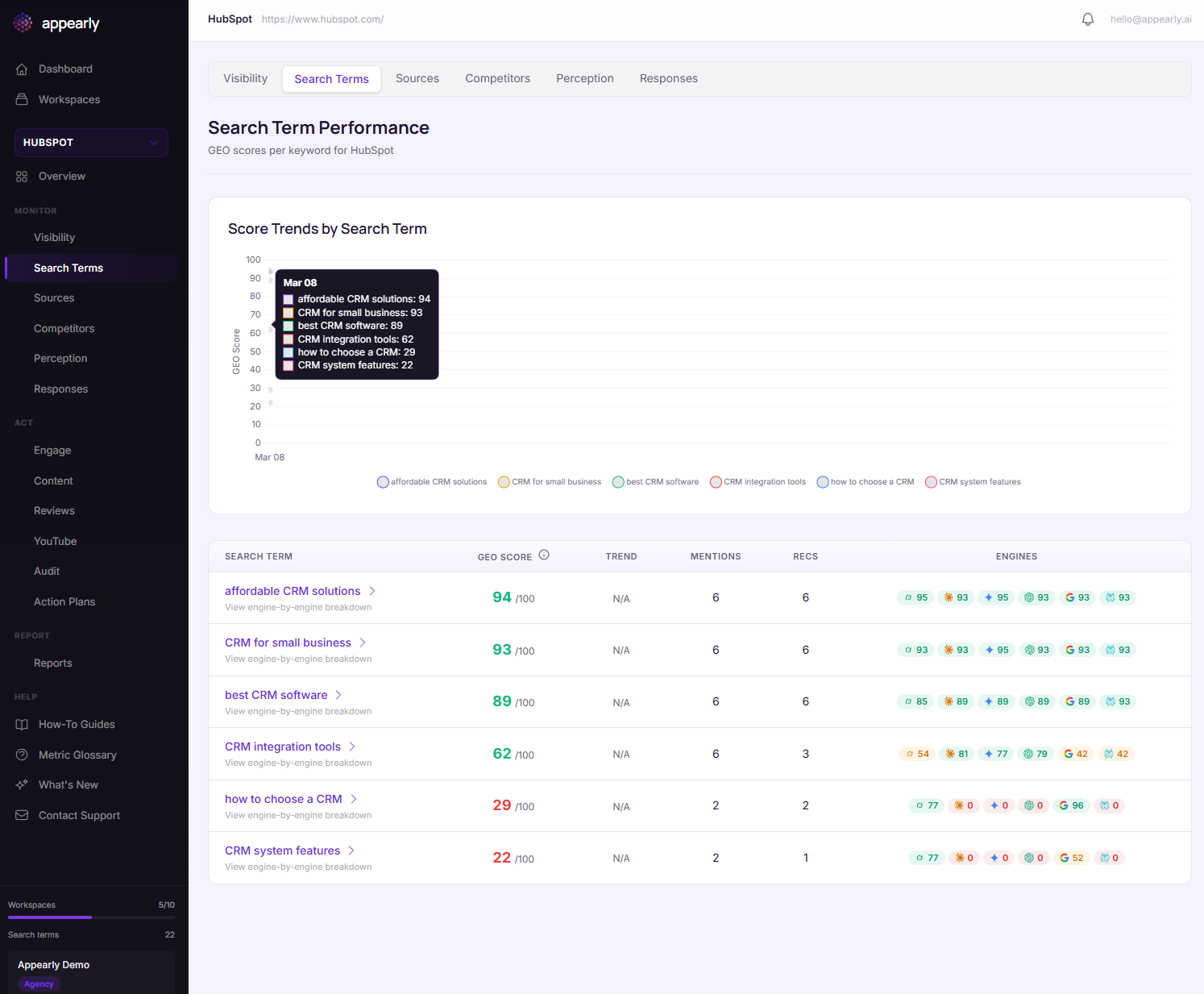Image resolution: width=1204 pixels, height=994 pixels.
Task: Click the Dashboard icon in the sidebar
Action: coord(22,69)
